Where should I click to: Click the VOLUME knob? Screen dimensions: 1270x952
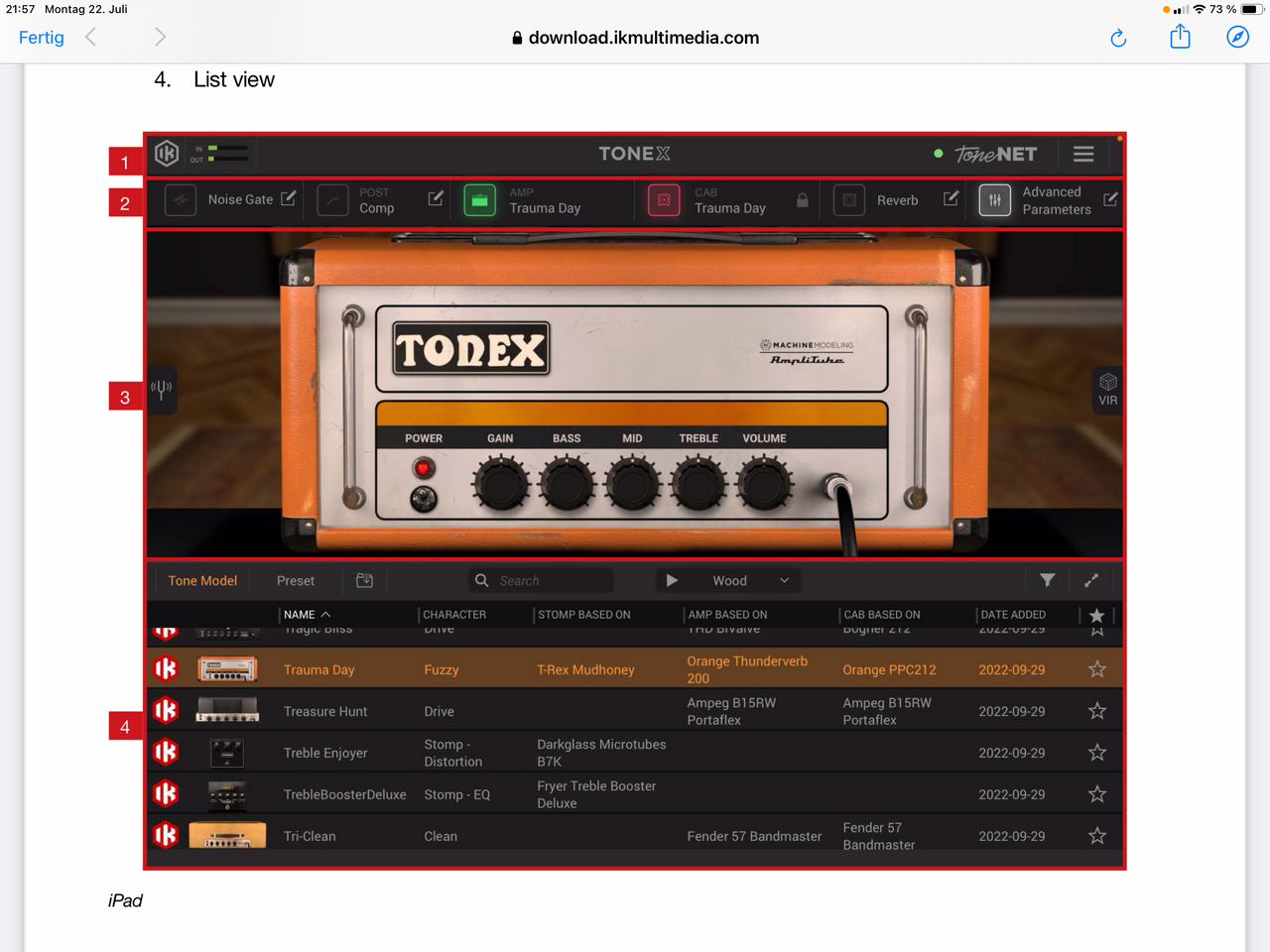click(x=764, y=484)
